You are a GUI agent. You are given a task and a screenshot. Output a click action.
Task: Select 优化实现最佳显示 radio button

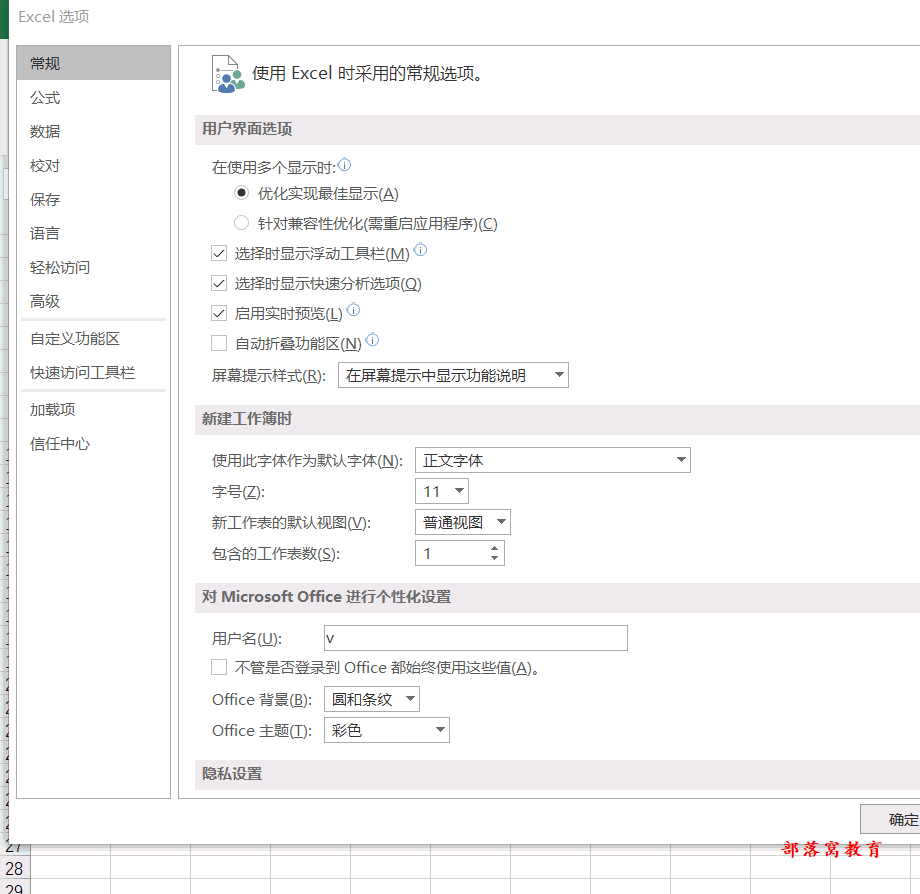click(241, 193)
